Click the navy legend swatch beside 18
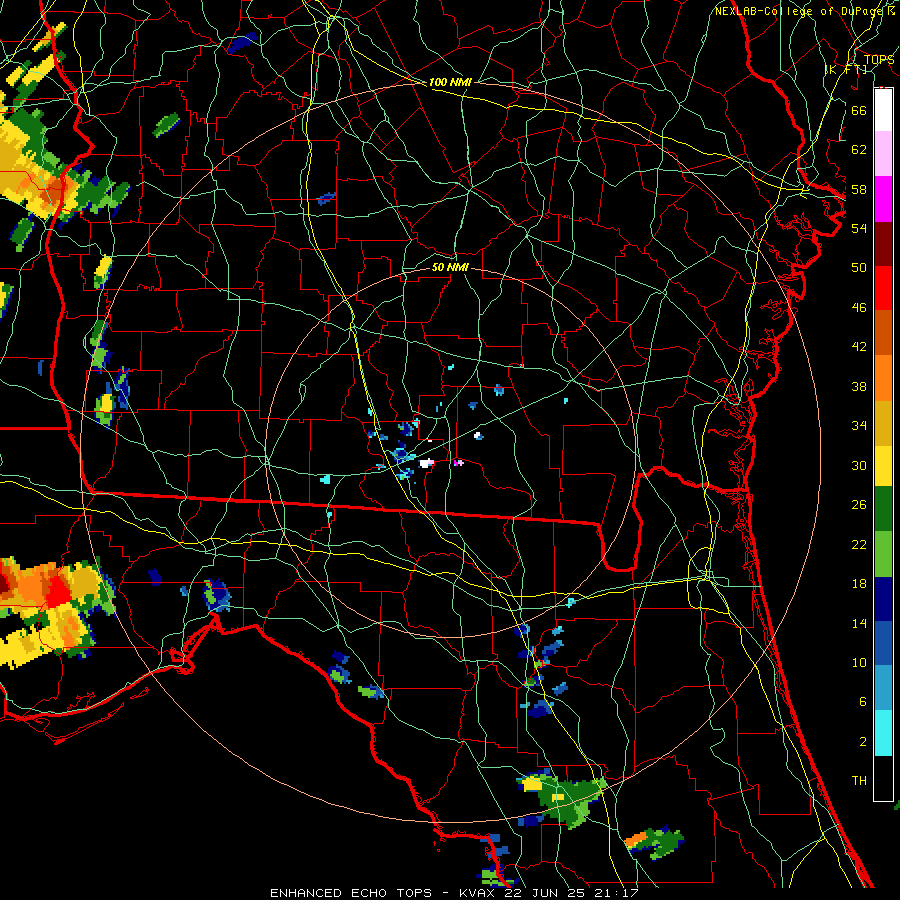This screenshot has width=900, height=900. 883,599
